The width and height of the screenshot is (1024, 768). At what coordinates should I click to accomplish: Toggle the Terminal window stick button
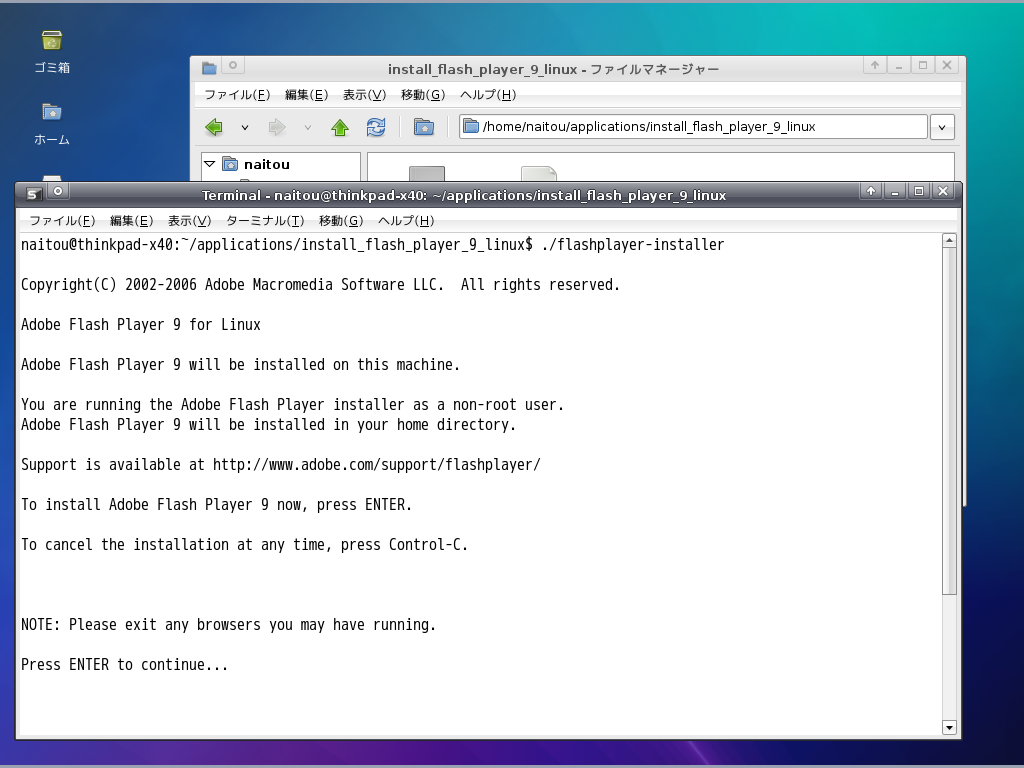tap(58, 191)
